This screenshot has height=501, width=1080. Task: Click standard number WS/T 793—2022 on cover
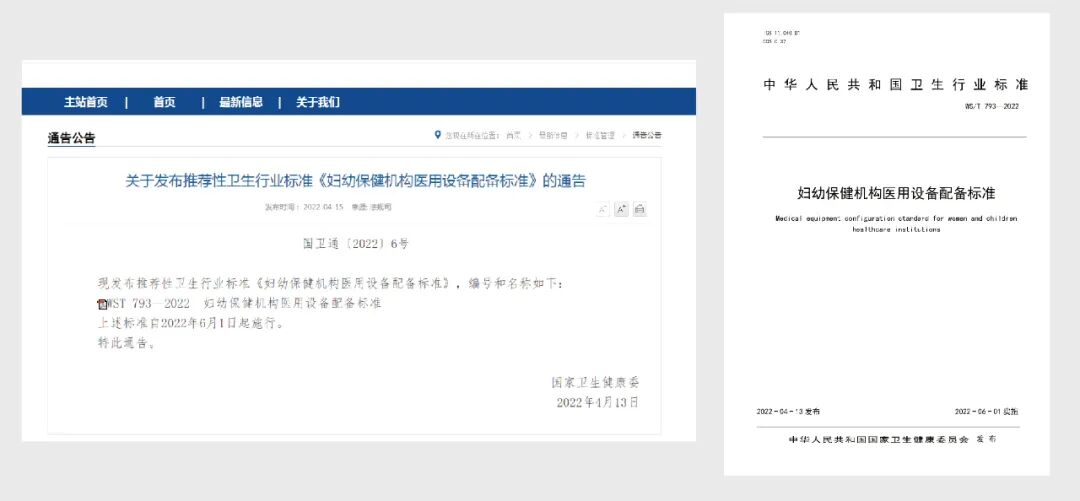pos(993,106)
